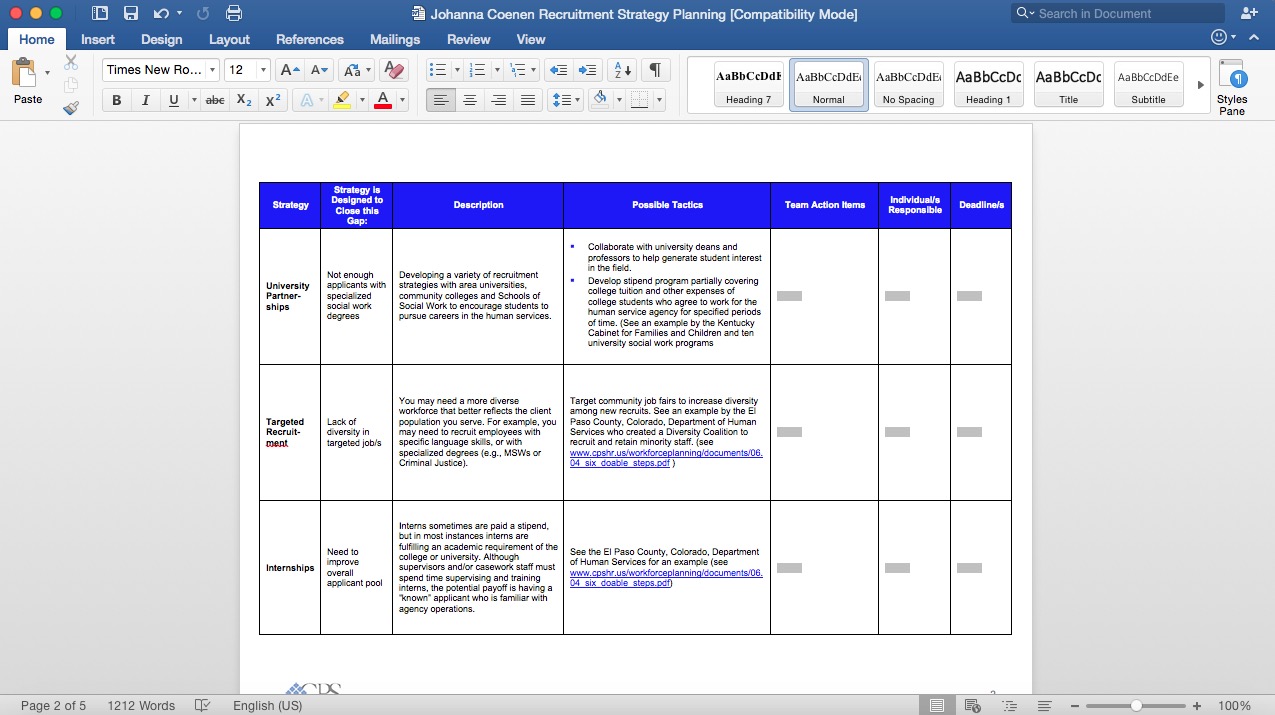Apply subscript formatting
This screenshot has height=715, width=1275.
coord(244,100)
